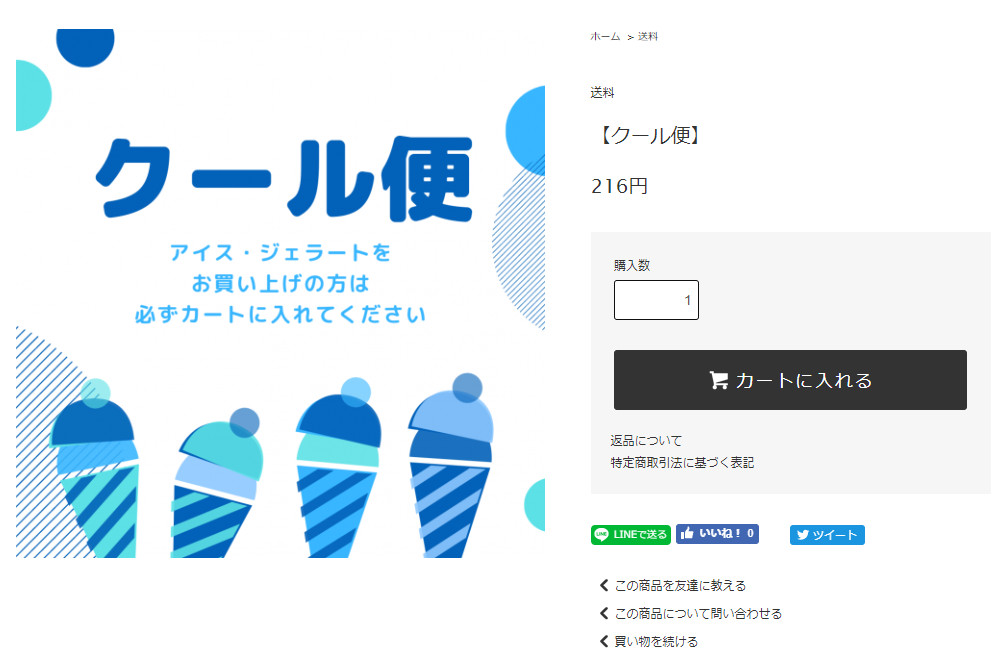The width and height of the screenshot is (1006, 666).
Task: Open the ホーム breadcrumb link
Action: click(x=605, y=37)
